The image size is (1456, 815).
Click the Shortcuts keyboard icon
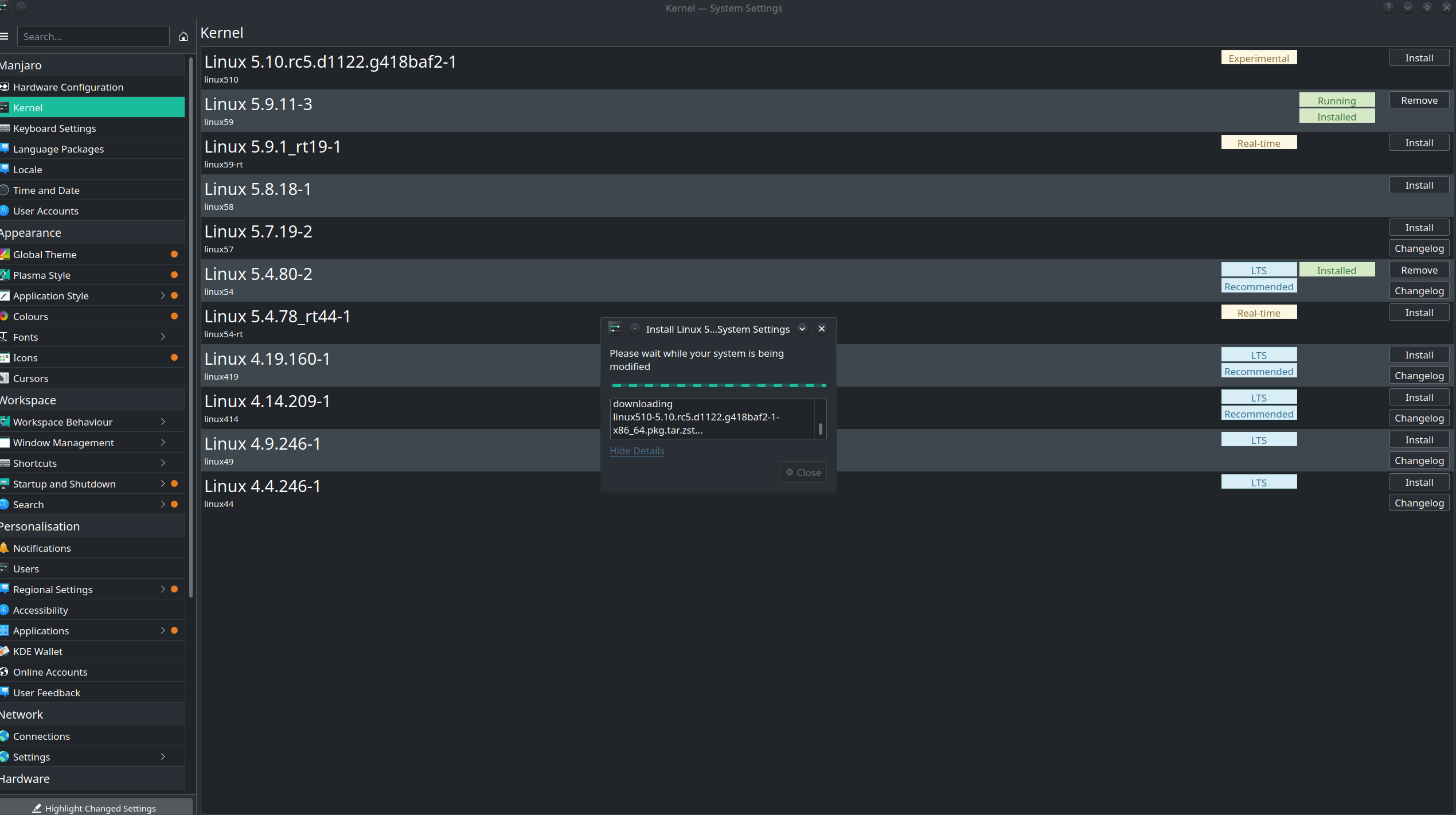5,463
